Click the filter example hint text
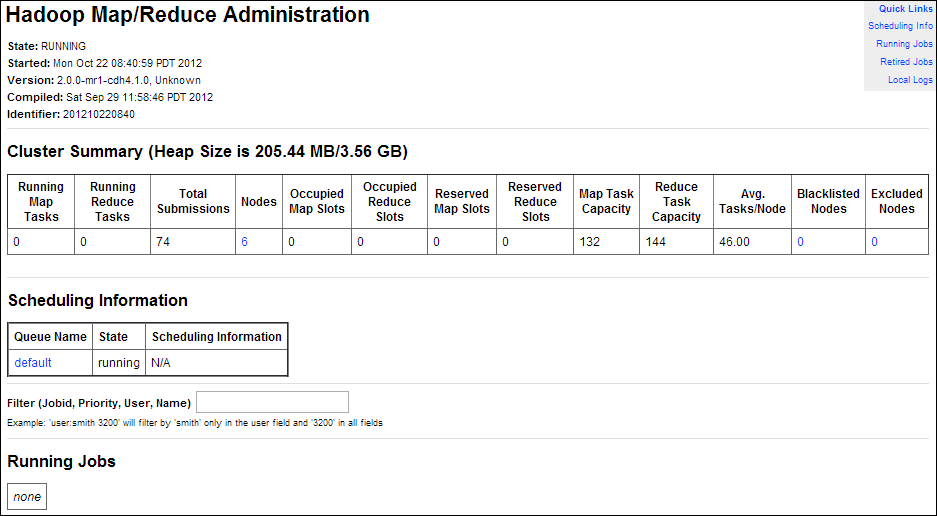The image size is (937, 516). coord(195,423)
